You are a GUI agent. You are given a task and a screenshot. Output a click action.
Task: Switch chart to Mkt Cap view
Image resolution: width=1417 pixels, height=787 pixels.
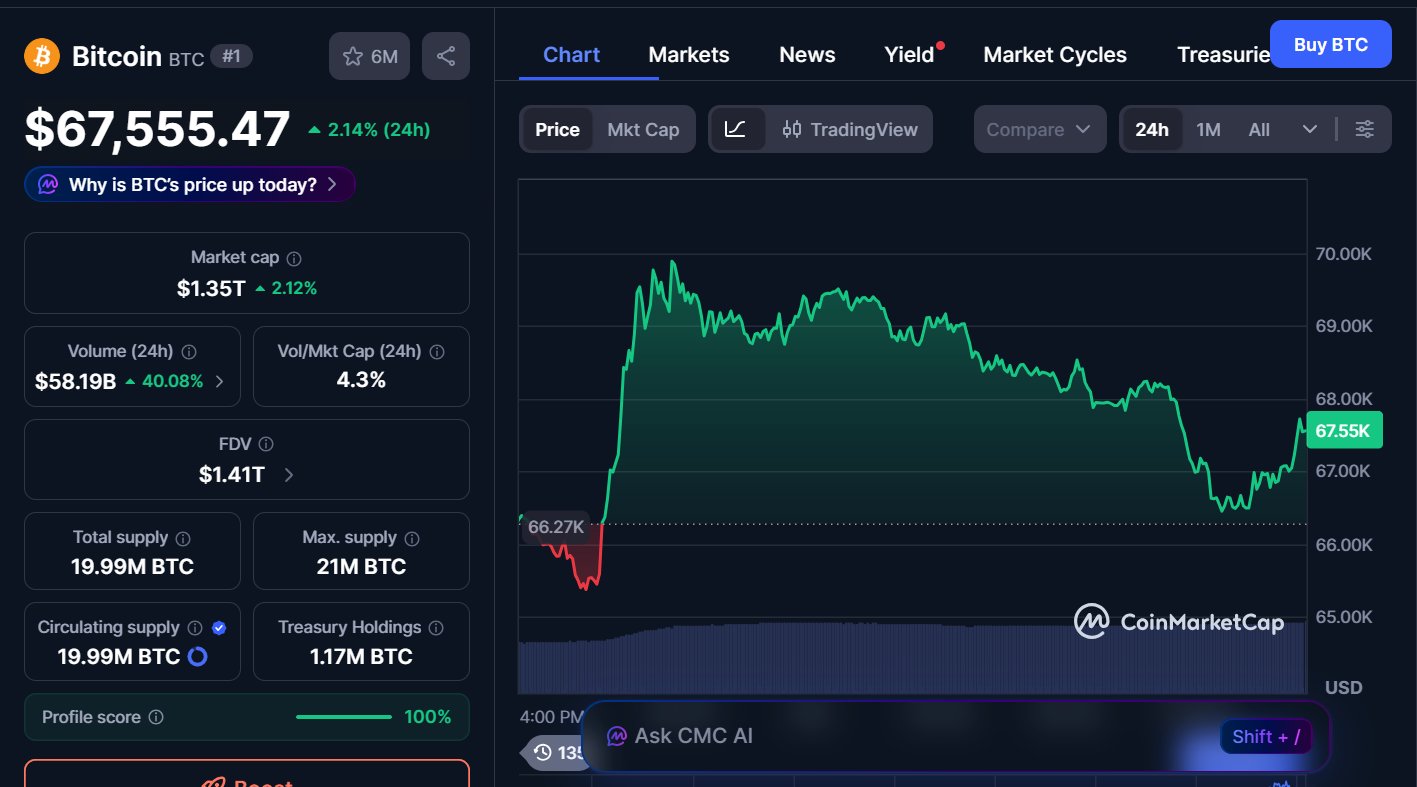pos(643,129)
